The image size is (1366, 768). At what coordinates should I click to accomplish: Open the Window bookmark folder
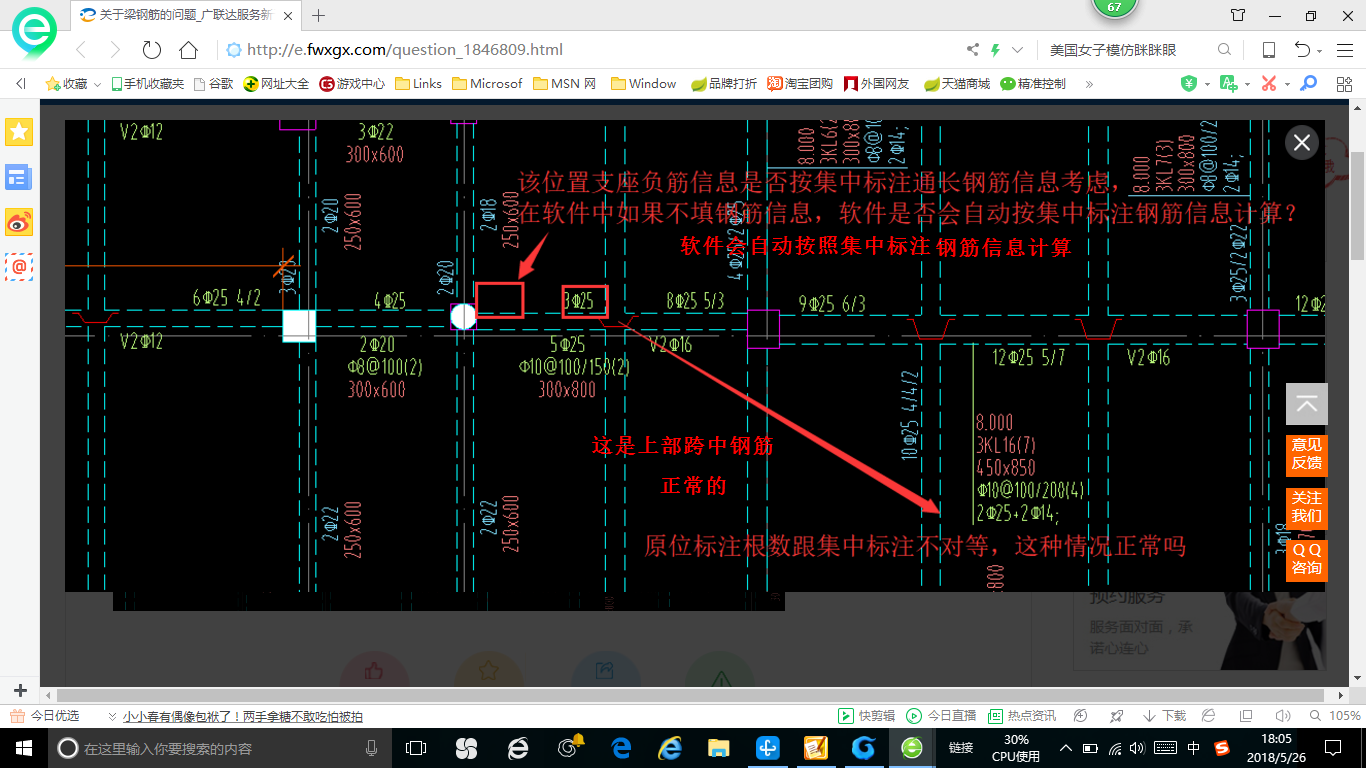click(x=644, y=84)
